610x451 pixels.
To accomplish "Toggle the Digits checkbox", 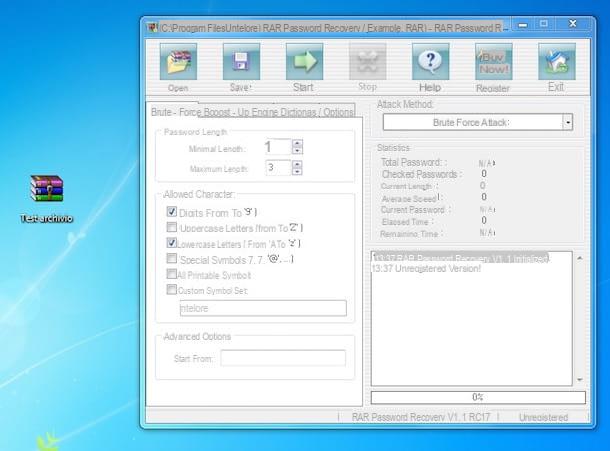I will click(172, 212).
